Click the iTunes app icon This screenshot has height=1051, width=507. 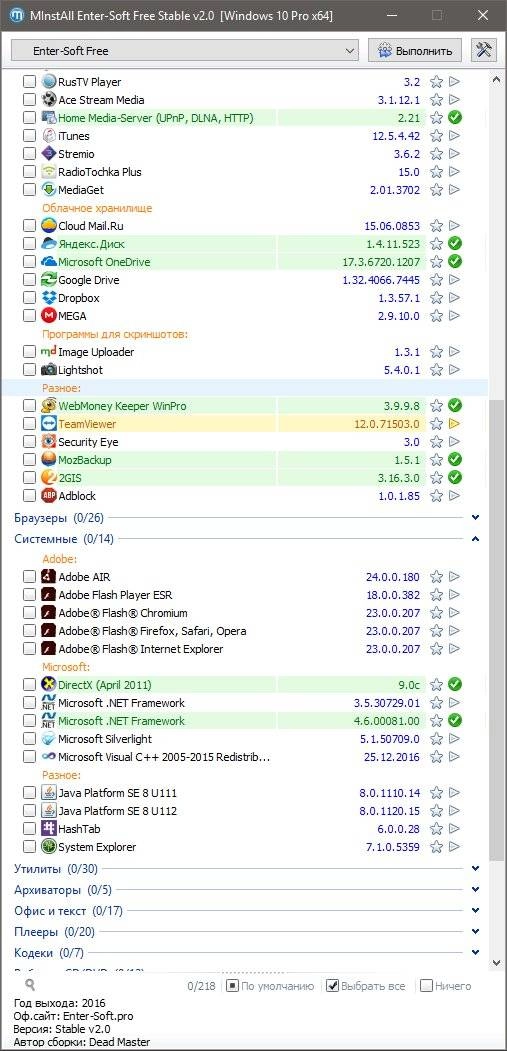tap(49, 136)
